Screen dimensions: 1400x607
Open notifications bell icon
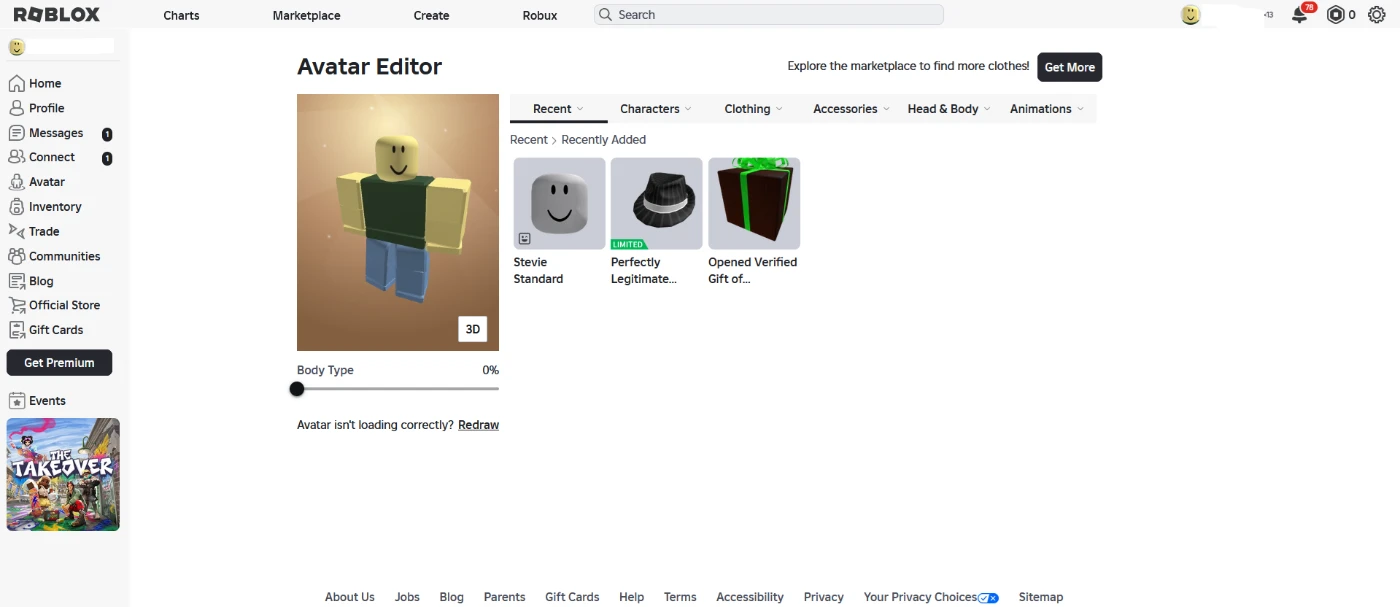point(1299,15)
